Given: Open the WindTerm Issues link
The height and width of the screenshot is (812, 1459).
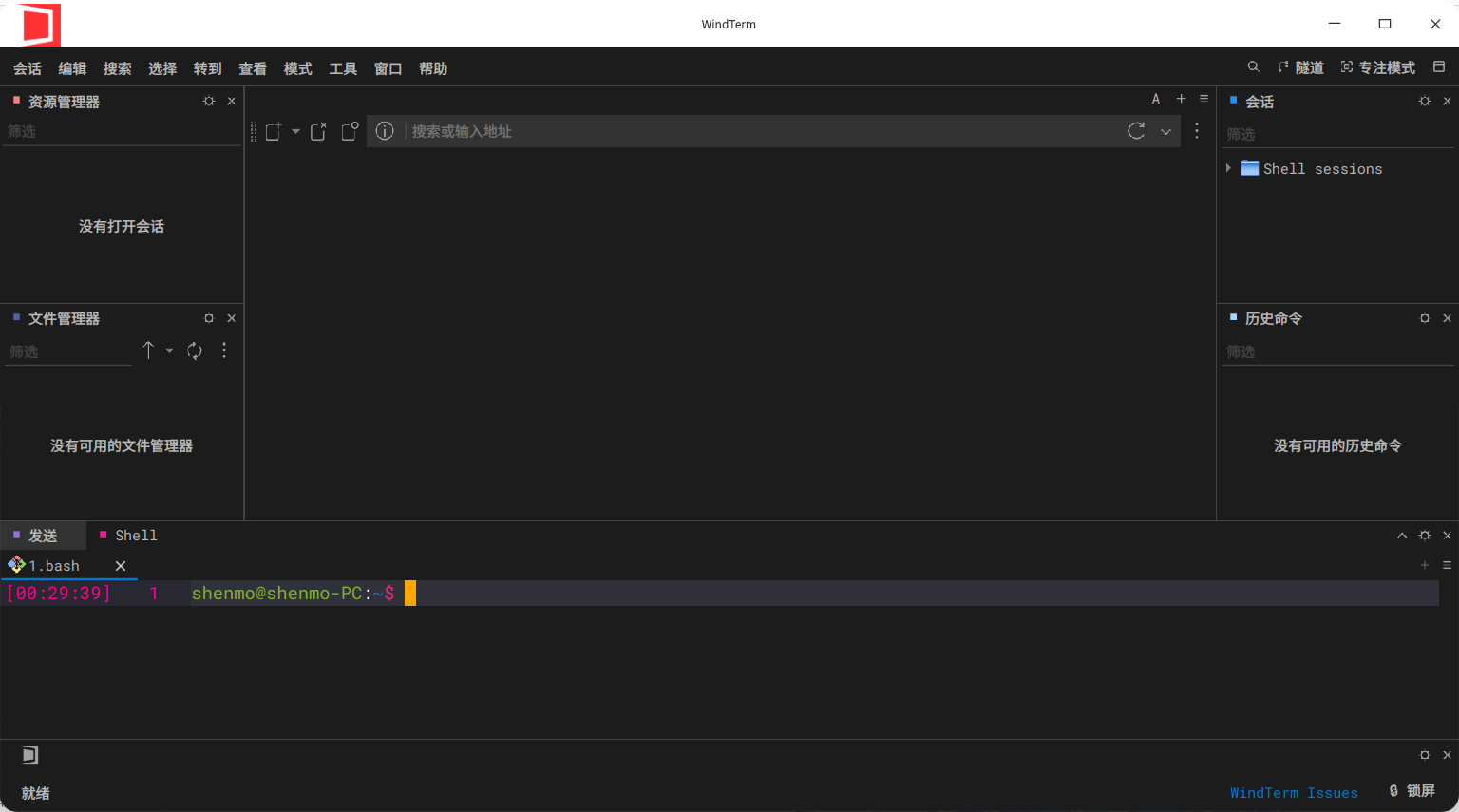Looking at the screenshot, I should tap(1293, 793).
